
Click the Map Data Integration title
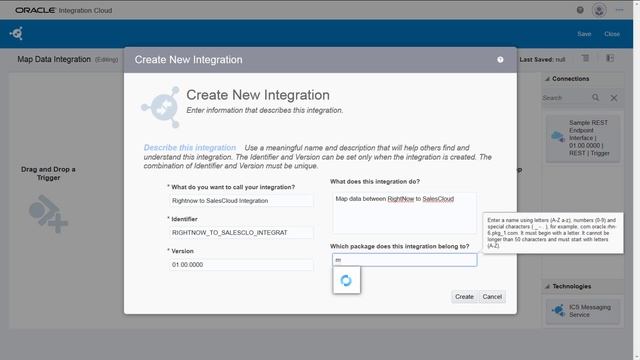(54, 60)
